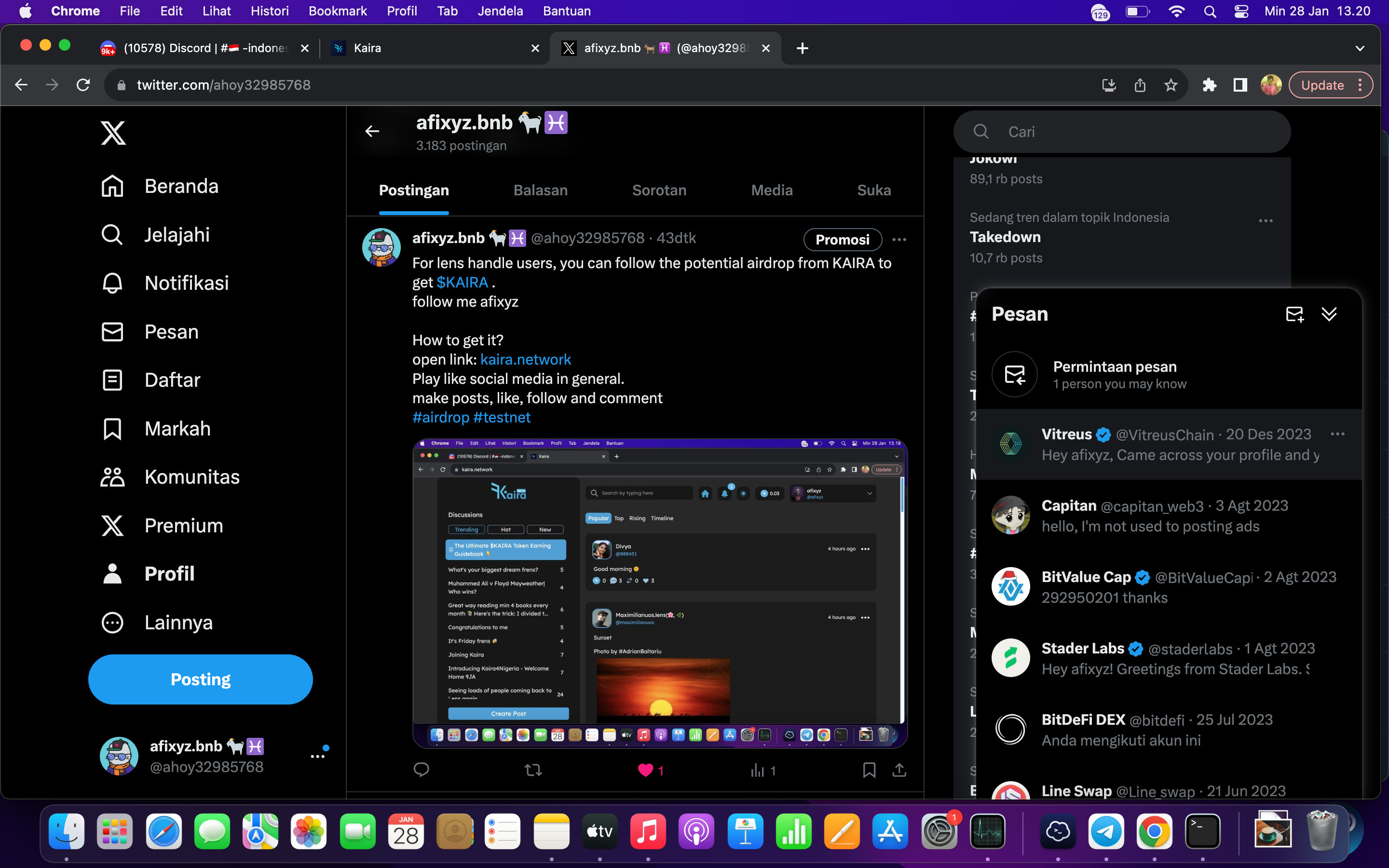The width and height of the screenshot is (1389, 868).
Task: Reload the page in Chrome
Action: pyautogui.click(x=83, y=85)
